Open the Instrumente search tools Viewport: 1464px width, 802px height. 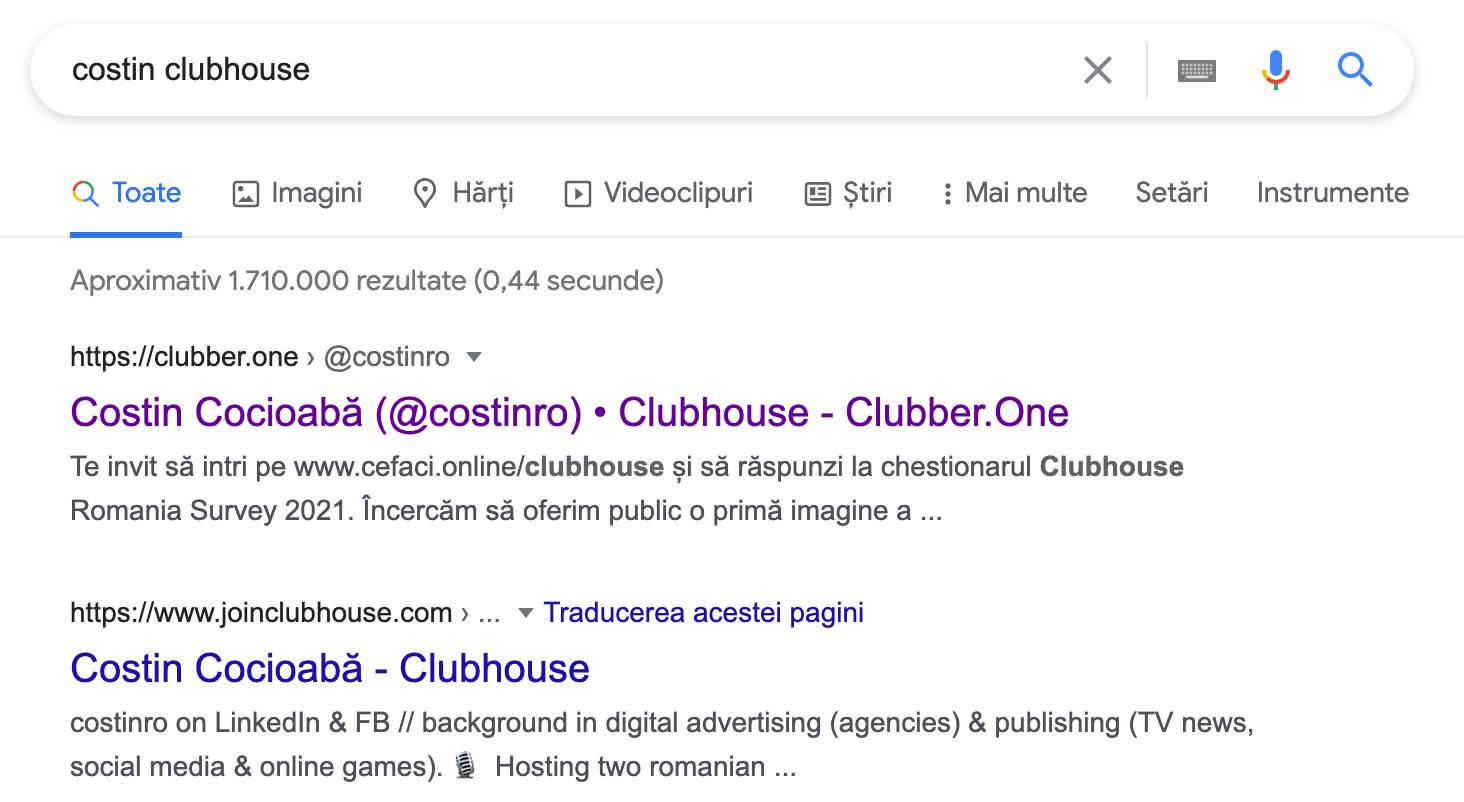pyautogui.click(x=1332, y=193)
